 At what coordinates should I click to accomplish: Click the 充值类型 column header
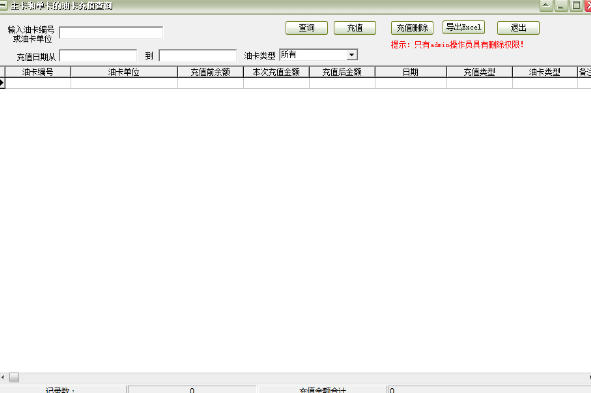click(x=479, y=72)
